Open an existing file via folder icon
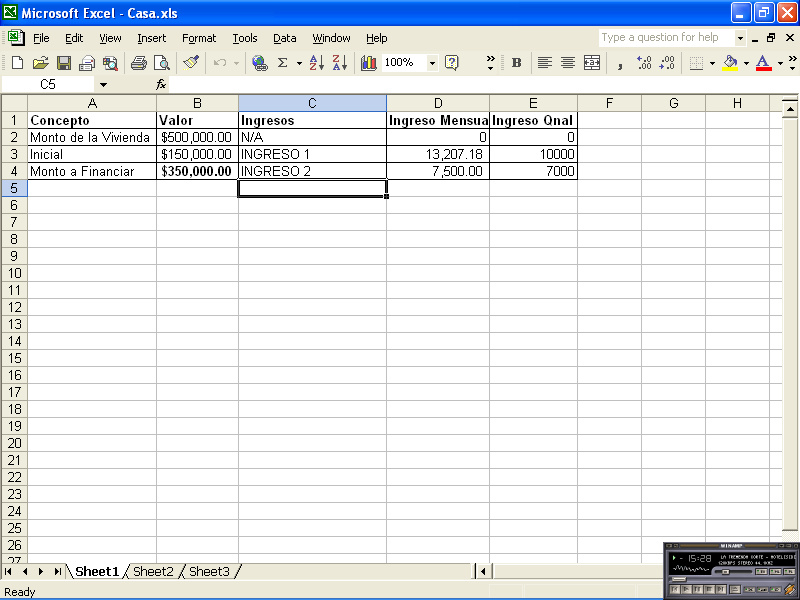The height and width of the screenshot is (600, 800). tap(40, 63)
